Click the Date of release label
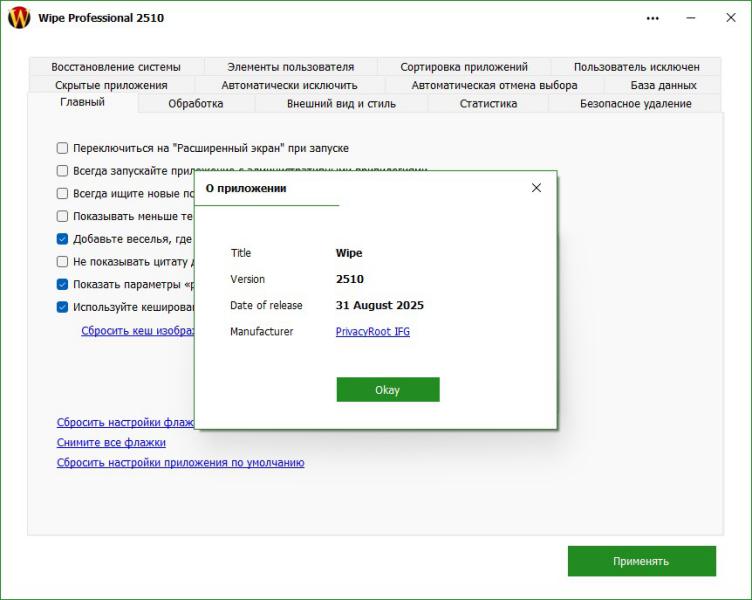Screen dimensions: 752x600 (266, 306)
